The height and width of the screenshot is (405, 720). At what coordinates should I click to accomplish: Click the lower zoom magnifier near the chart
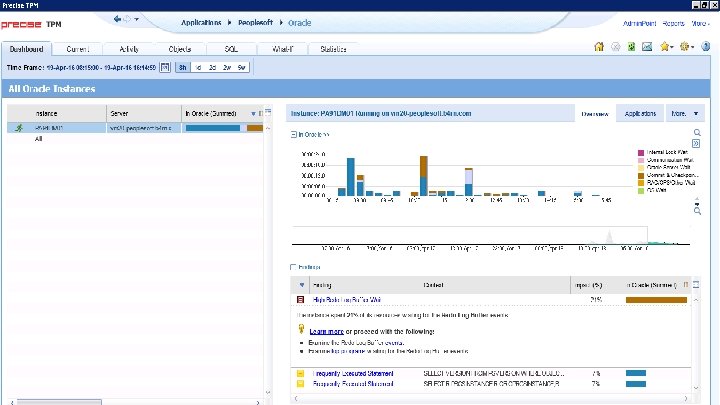(697, 211)
